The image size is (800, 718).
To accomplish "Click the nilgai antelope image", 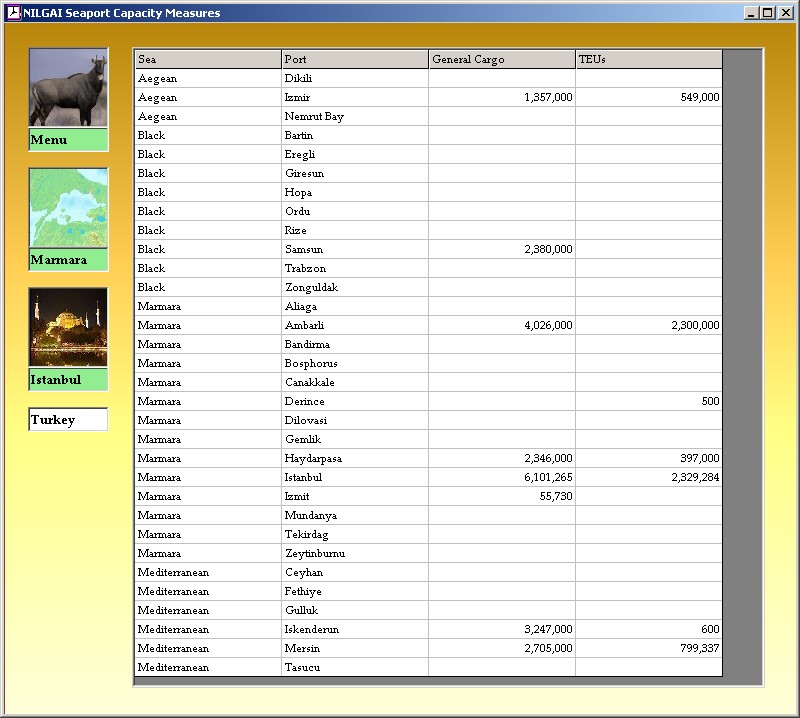I will [68, 88].
